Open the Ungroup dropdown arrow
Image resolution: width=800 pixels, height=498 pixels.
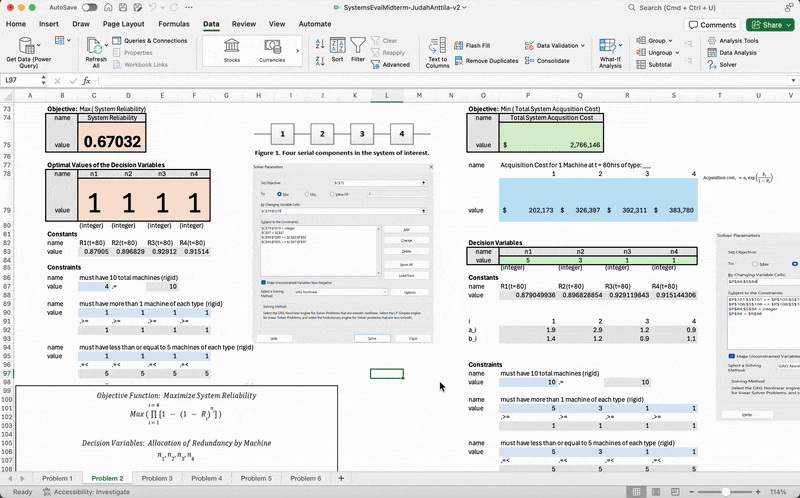(x=677, y=53)
